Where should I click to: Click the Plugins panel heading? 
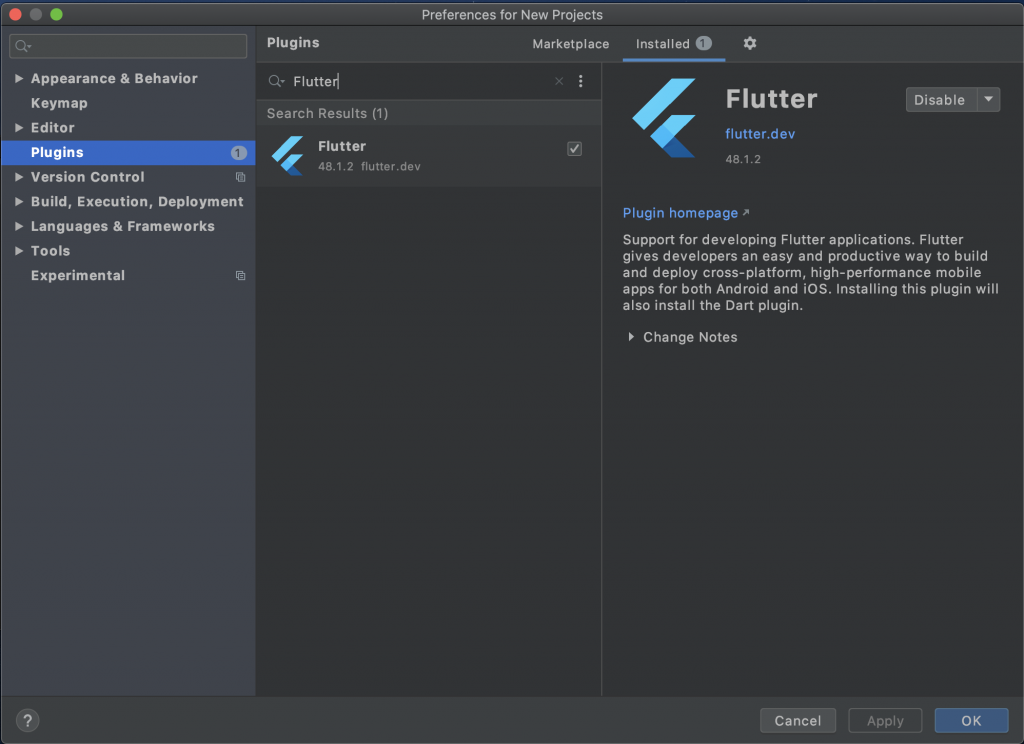click(293, 42)
